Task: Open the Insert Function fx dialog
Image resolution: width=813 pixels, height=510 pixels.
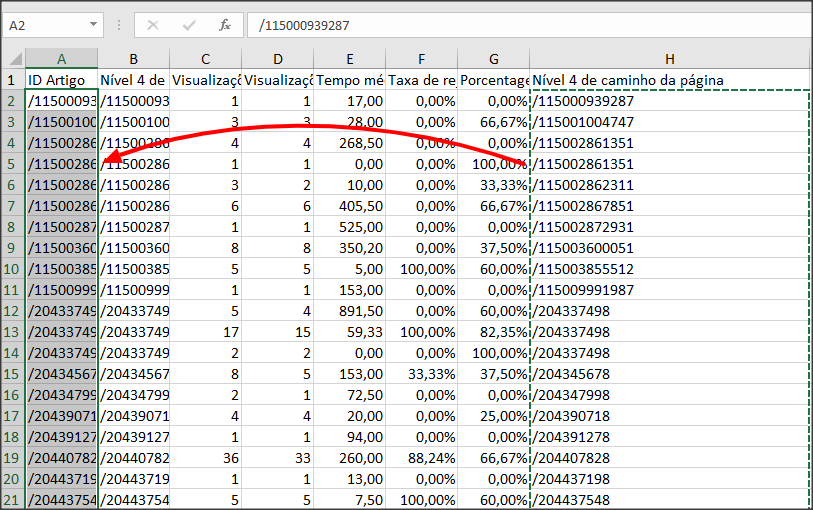Action: pos(225,25)
